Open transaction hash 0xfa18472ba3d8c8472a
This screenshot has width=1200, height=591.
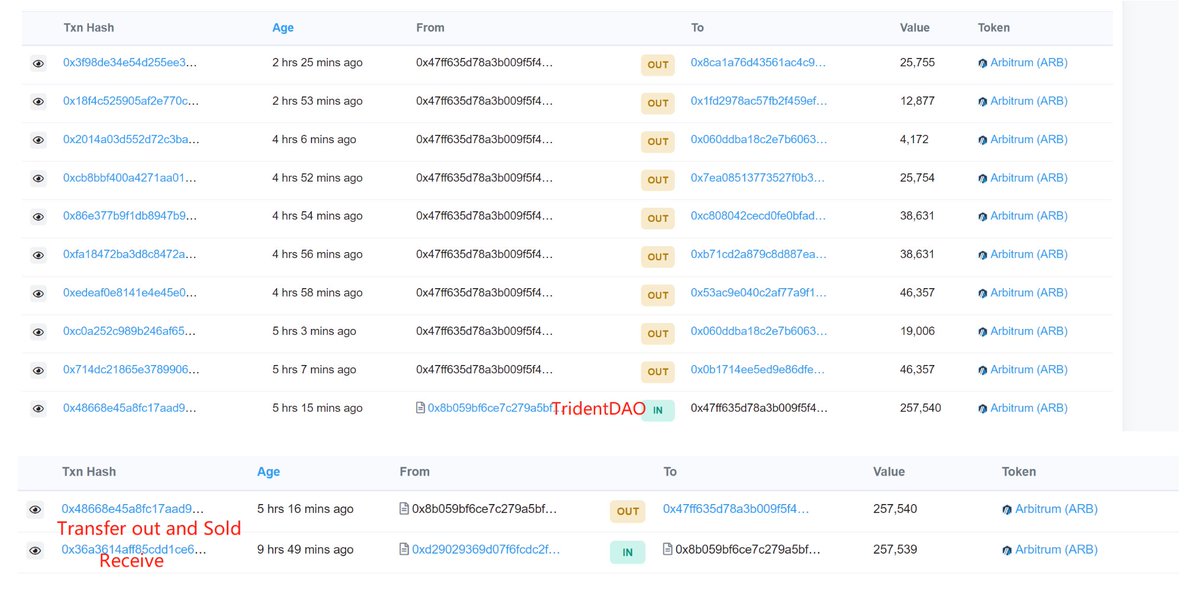130,254
